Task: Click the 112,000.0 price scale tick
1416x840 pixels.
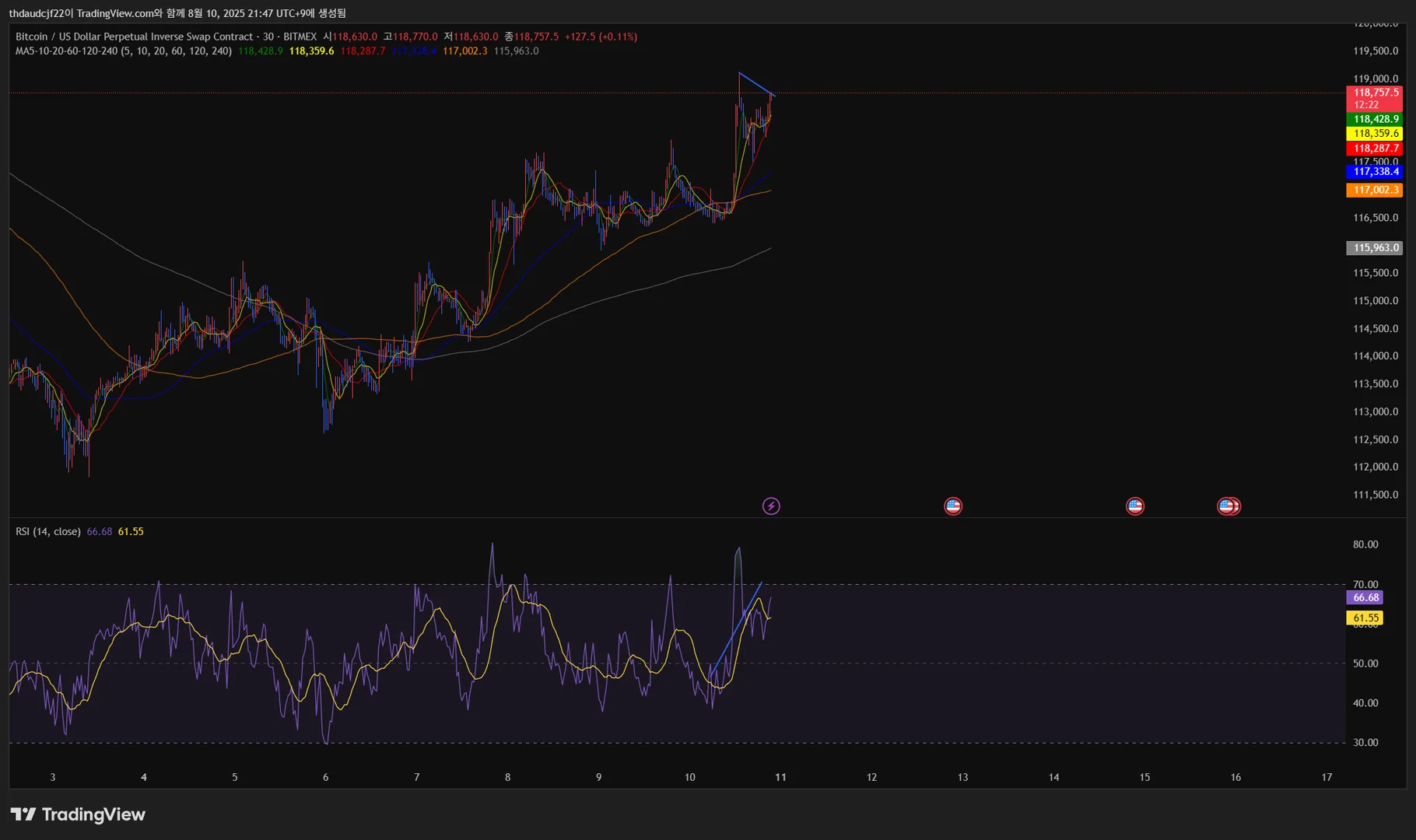Action: tap(1376, 467)
